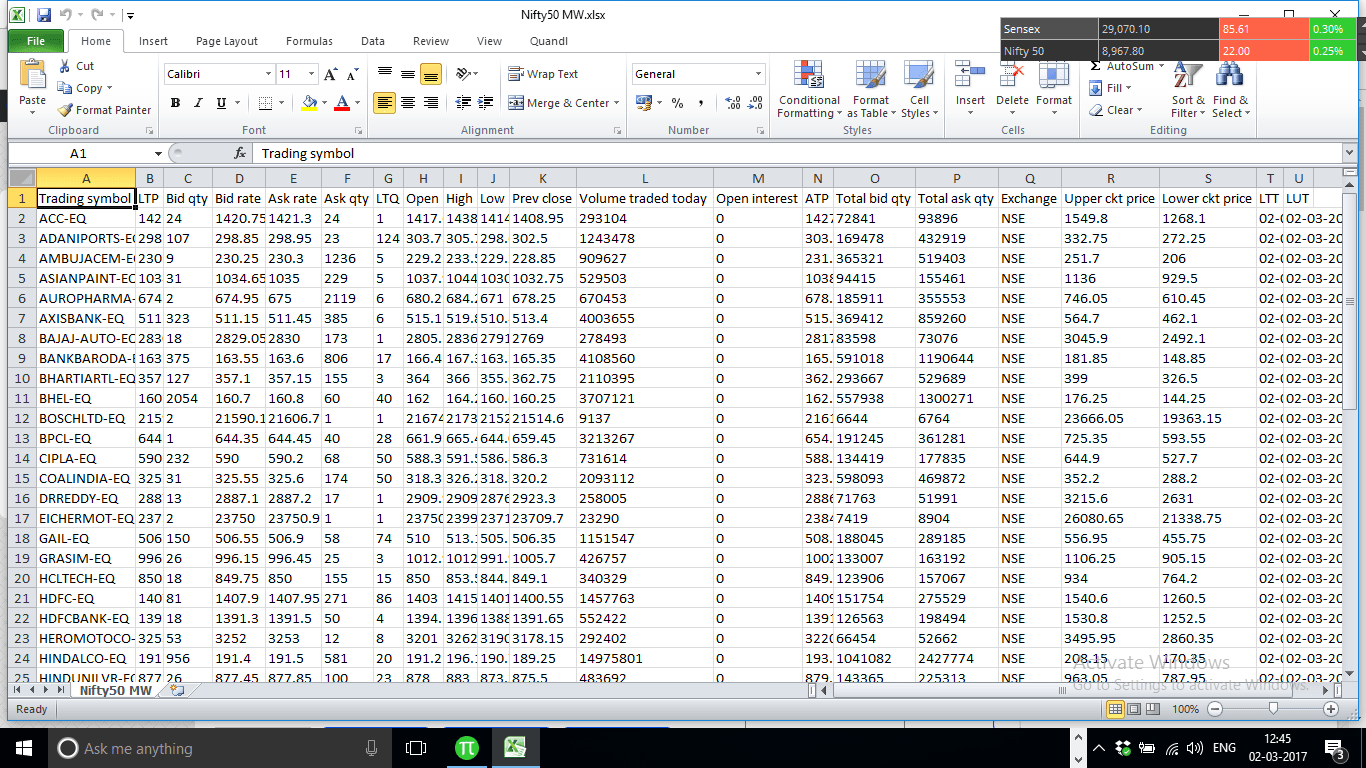
Task: Open the Font size 11 dropdown
Action: tap(312, 74)
